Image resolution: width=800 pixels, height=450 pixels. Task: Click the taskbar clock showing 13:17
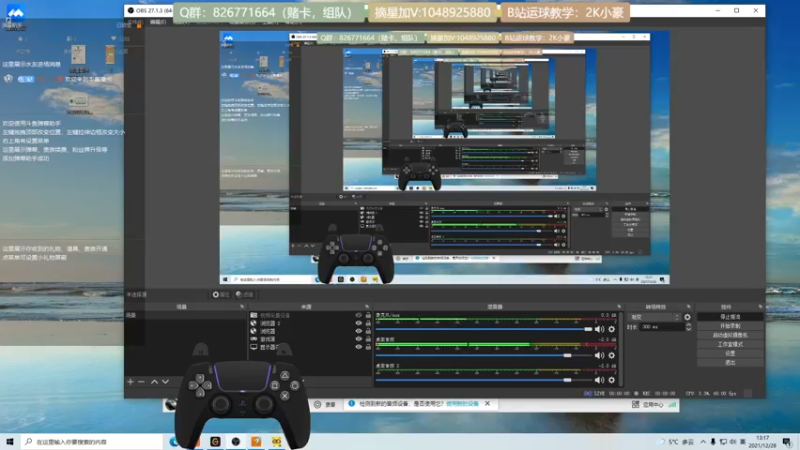pyautogui.click(x=762, y=442)
